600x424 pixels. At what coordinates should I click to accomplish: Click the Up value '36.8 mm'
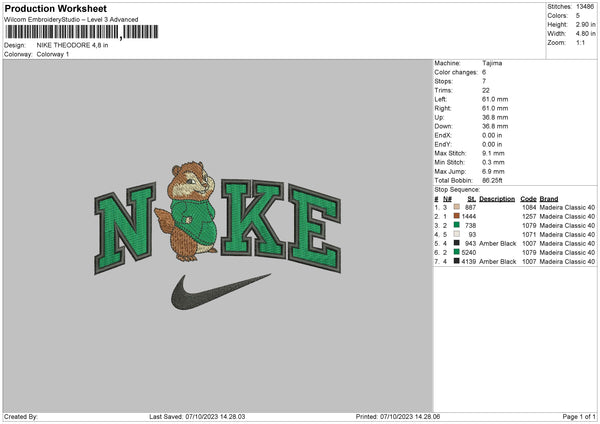point(495,117)
